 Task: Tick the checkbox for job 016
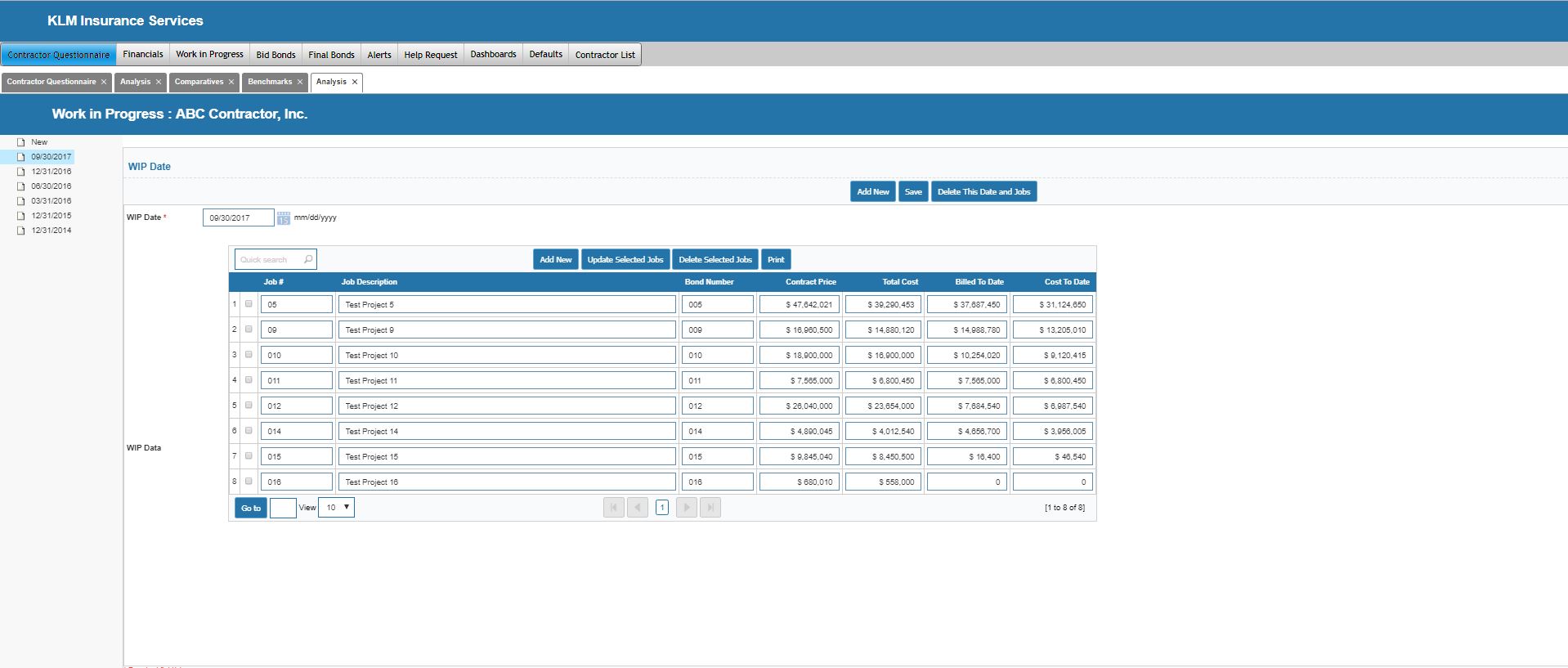click(249, 482)
